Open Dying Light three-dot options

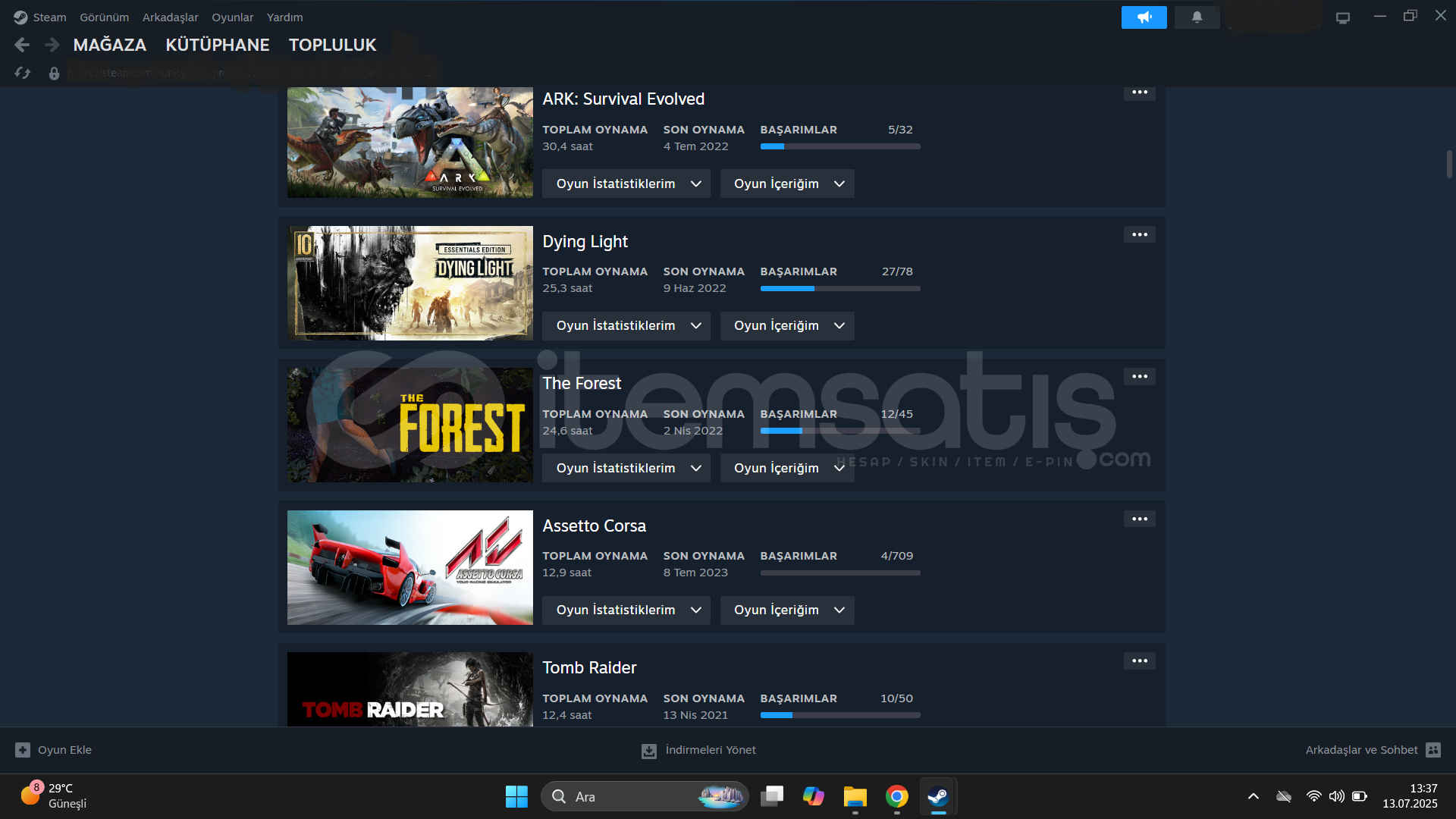[x=1139, y=234]
